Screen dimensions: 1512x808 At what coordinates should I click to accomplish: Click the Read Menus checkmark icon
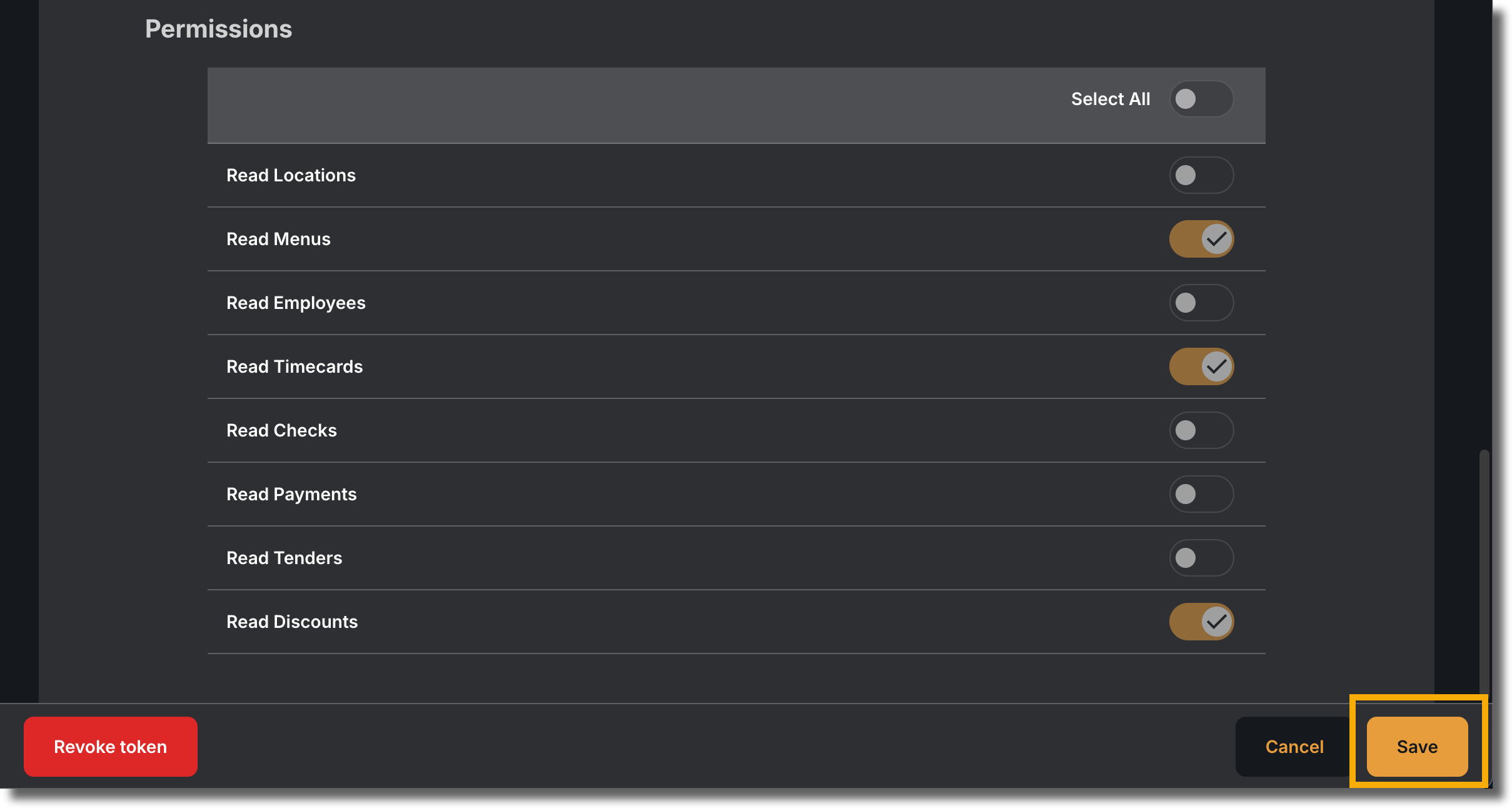[x=1217, y=239]
